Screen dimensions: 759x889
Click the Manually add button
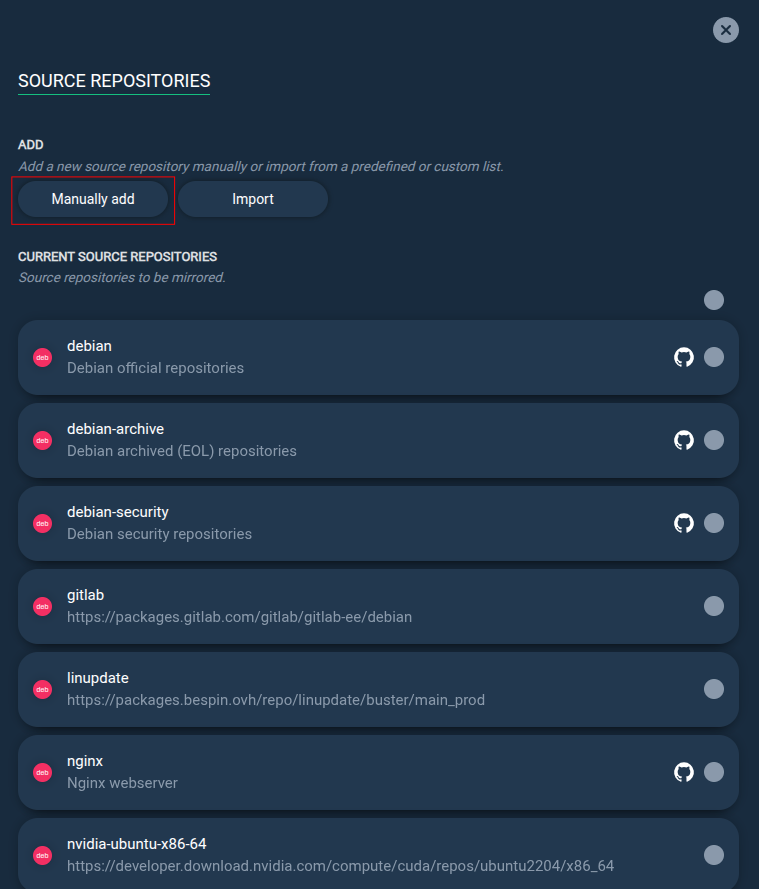[93, 199]
